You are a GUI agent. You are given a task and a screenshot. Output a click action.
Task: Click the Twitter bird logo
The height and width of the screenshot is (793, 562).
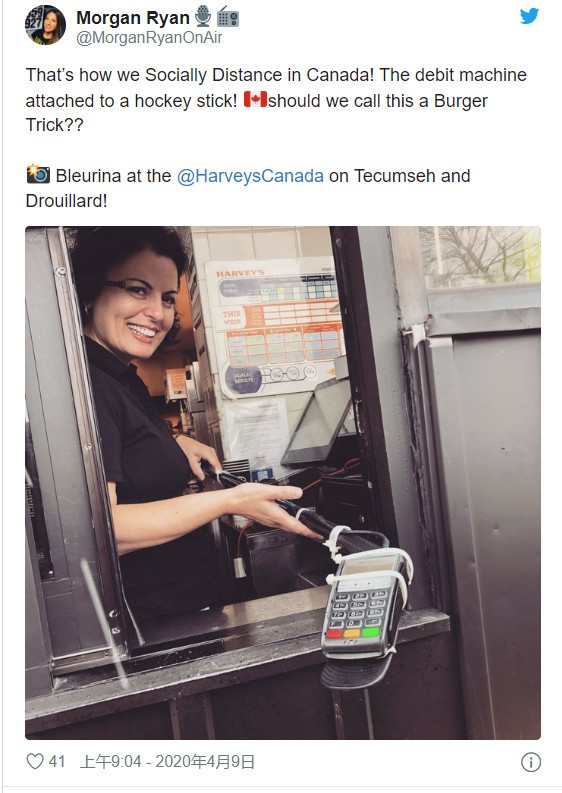coord(529,16)
